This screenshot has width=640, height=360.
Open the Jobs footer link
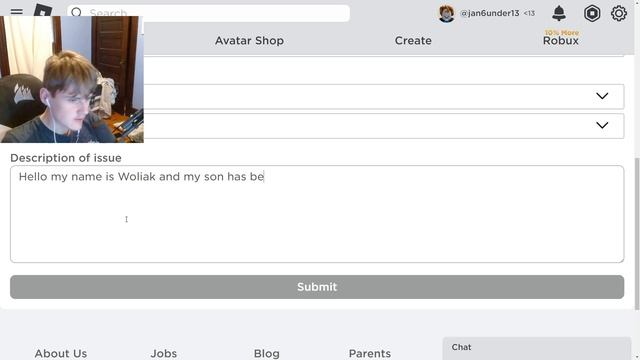point(164,353)
